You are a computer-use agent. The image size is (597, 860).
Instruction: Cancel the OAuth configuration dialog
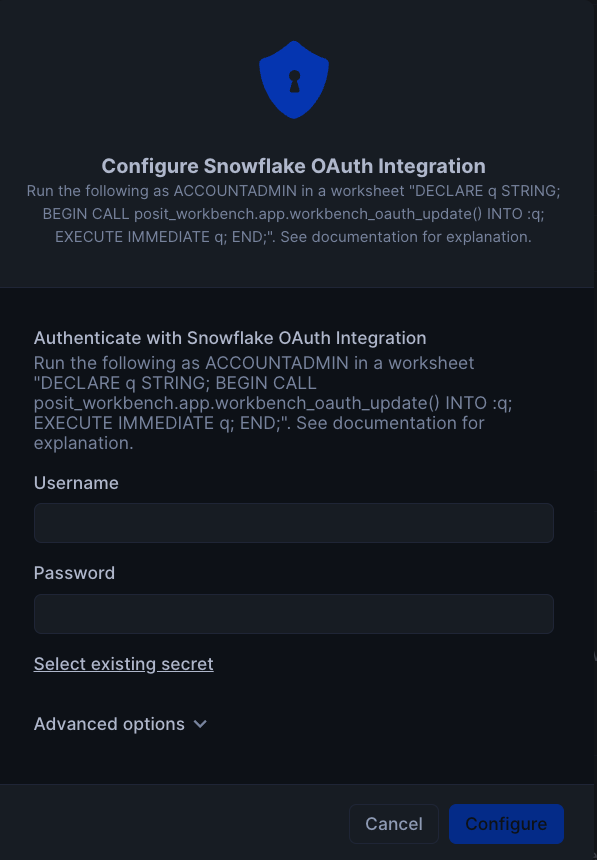(394, 824)
